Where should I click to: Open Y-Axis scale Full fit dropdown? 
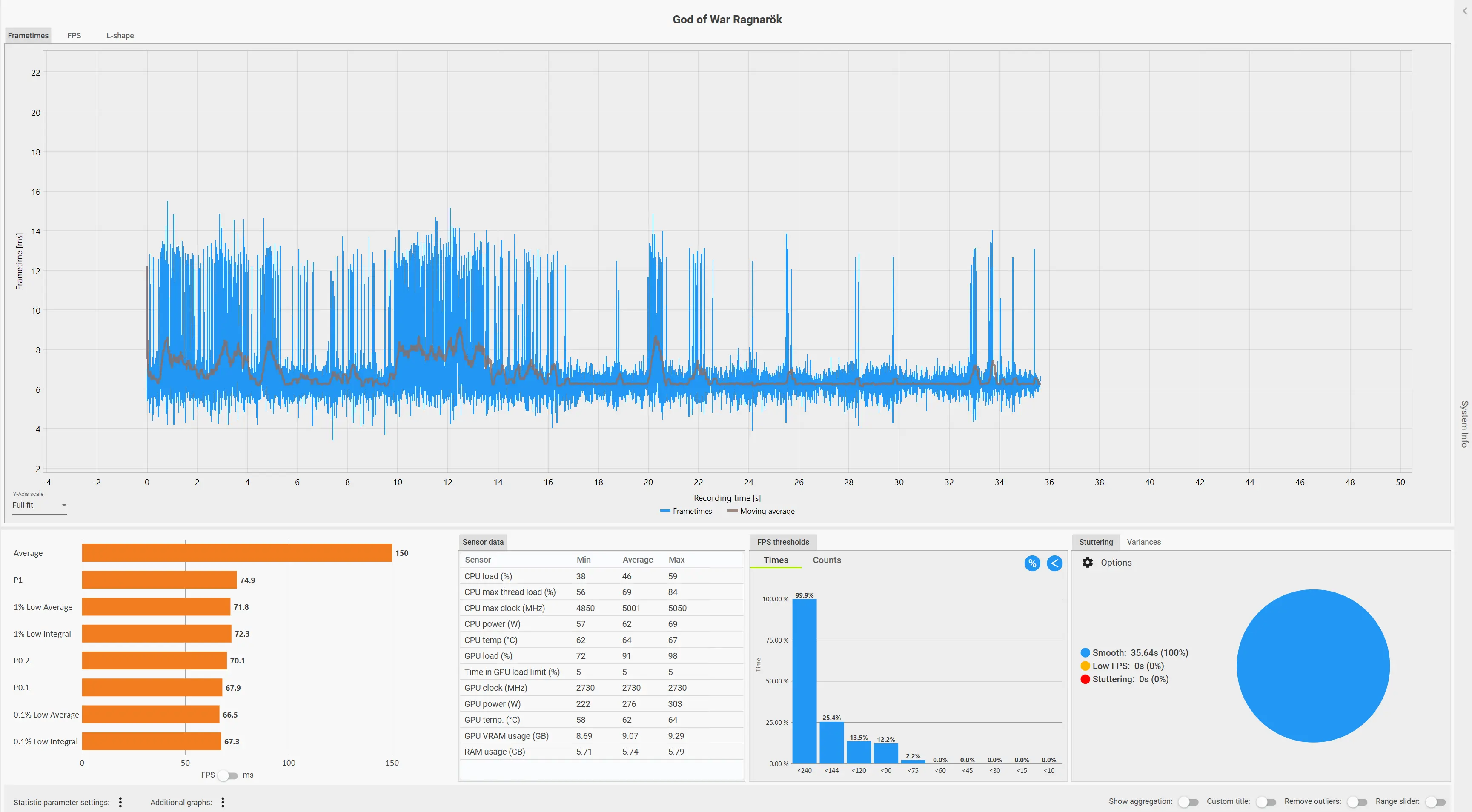click(x=40, y=505)
